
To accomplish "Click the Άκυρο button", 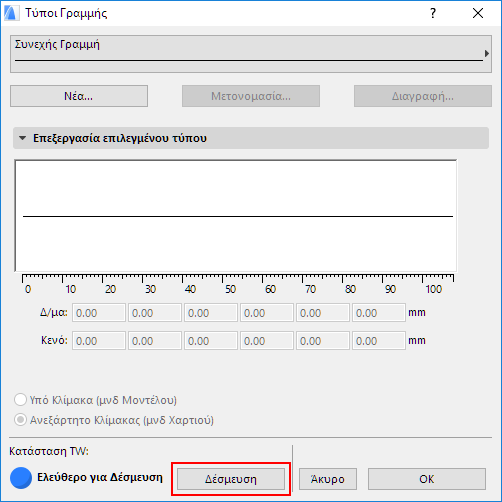I will (x=328, y=479).
